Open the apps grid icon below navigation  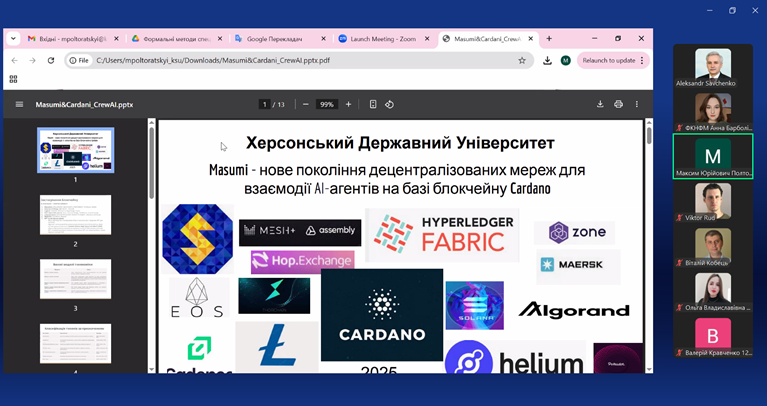13,79
